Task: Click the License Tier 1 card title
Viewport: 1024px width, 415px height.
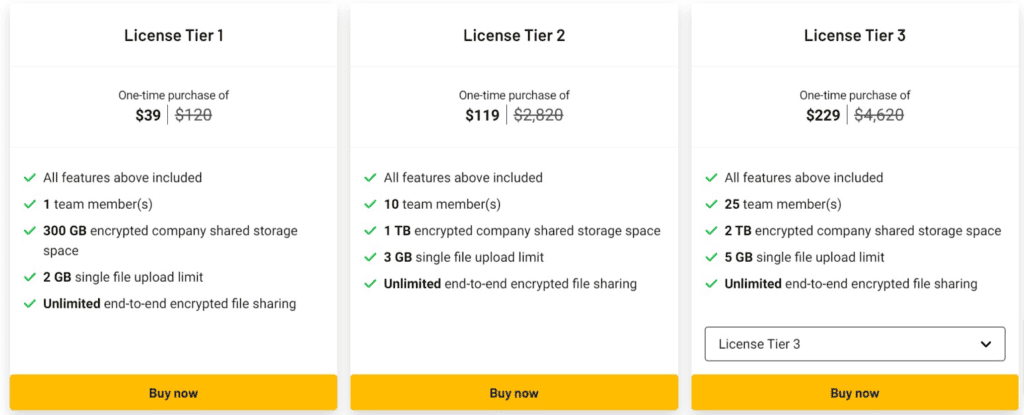Action: (174, 36)
